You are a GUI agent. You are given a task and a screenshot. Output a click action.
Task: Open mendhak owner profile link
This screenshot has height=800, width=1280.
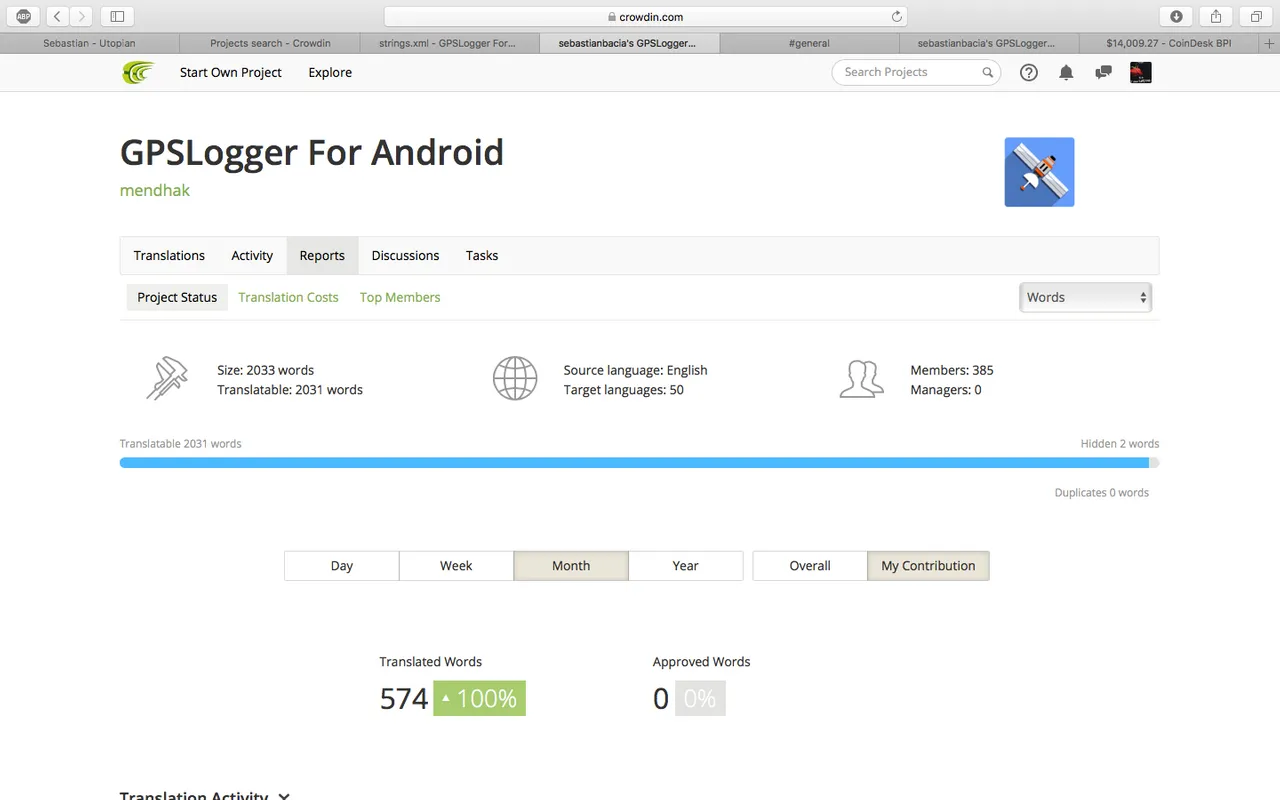155,190
